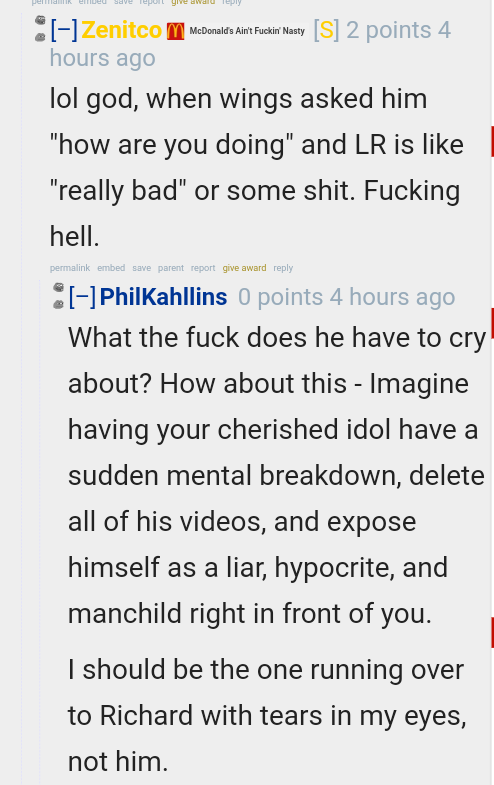The width and height of the screenshot is (494, 785).
Task: Click the "McDonald's Ain't Fuckin' Nasty" flair text
Action: pyautogui.click(x=247, y=31)
